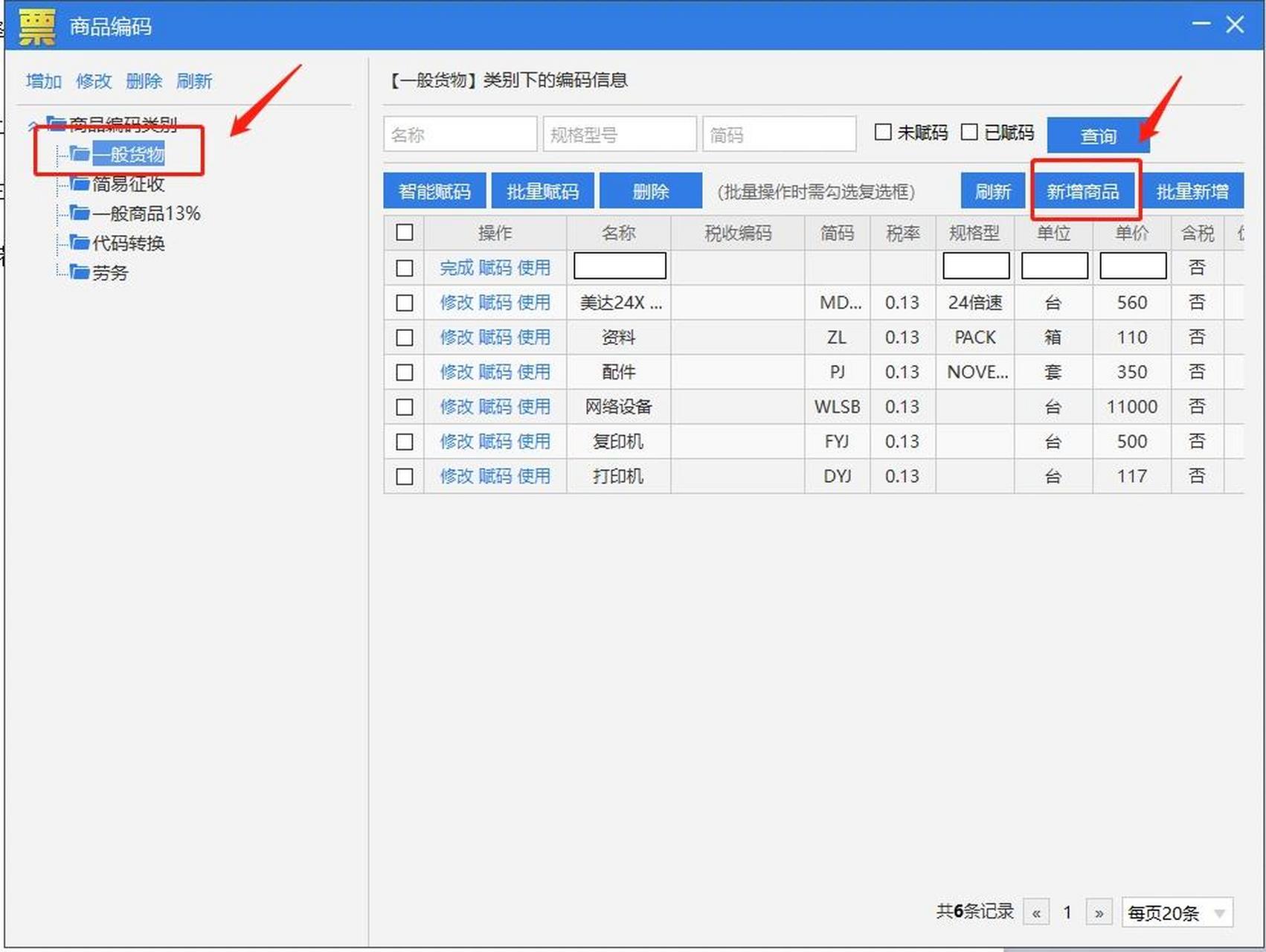
Task: Click the 24倍速 specification cell
Action: [x=975, y=303]
